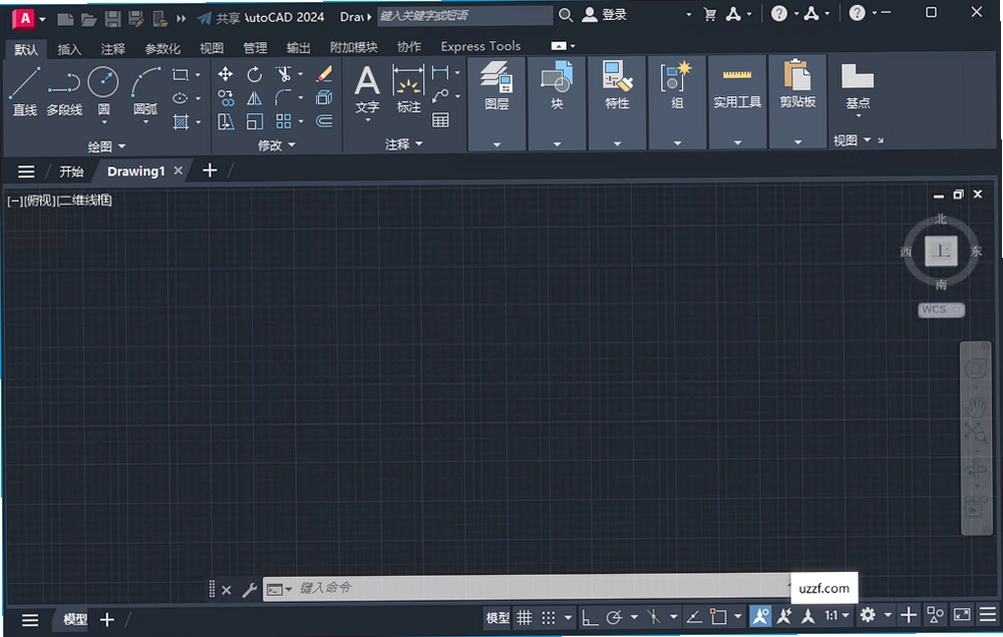Add a new drawing tab with plus button

(210, 170)
